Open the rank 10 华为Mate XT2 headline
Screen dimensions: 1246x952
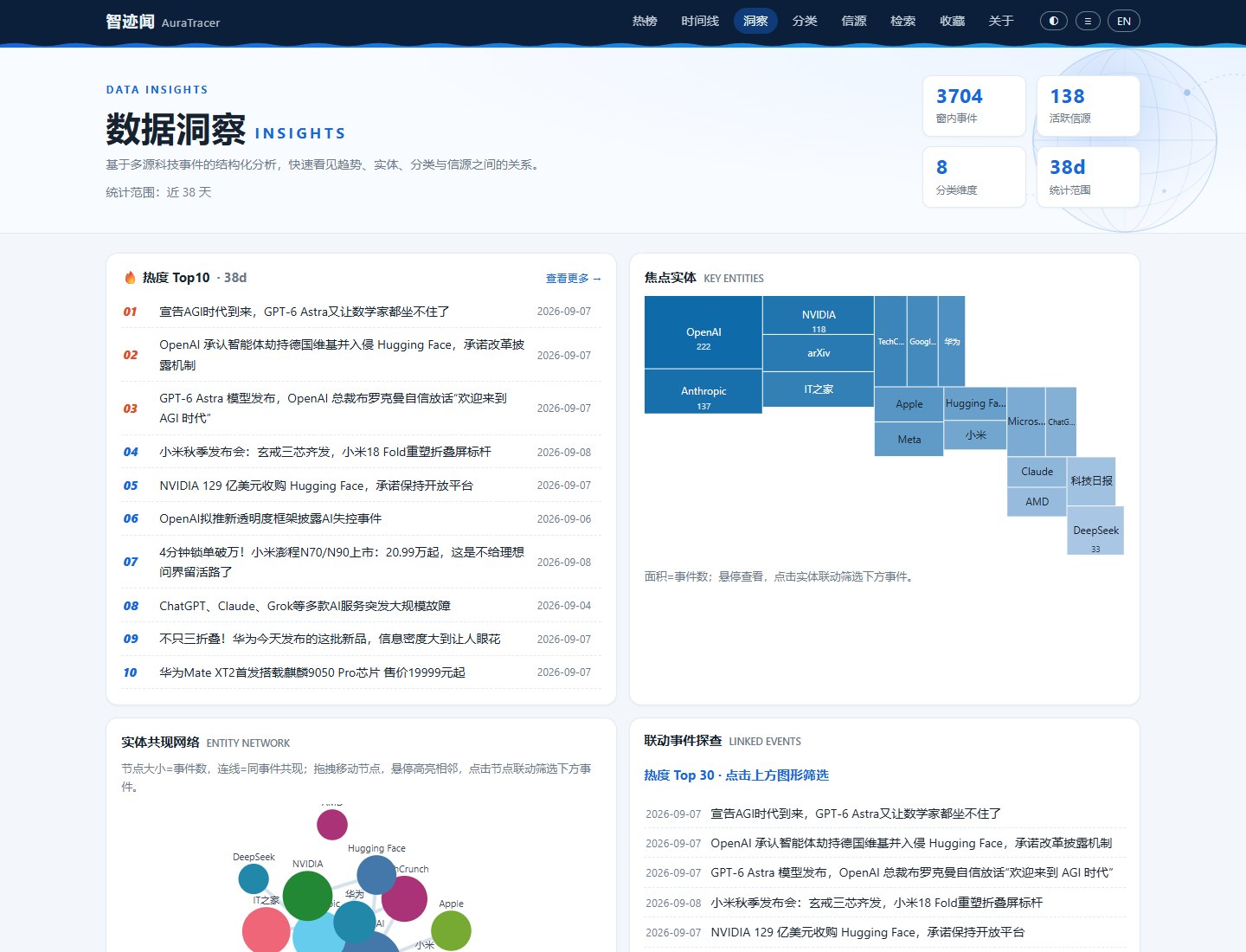tap(312, 672)
